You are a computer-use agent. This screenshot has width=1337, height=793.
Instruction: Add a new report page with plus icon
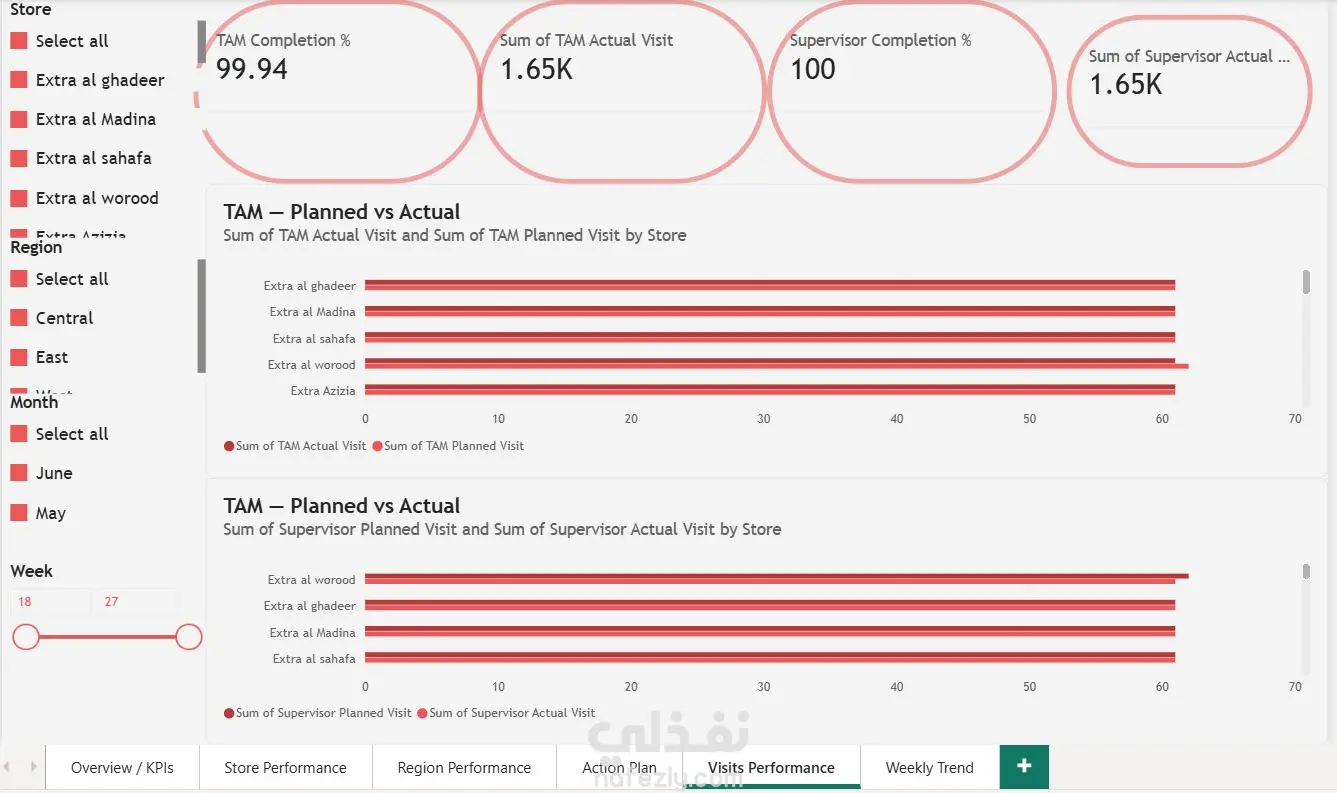coord(1024,766)
